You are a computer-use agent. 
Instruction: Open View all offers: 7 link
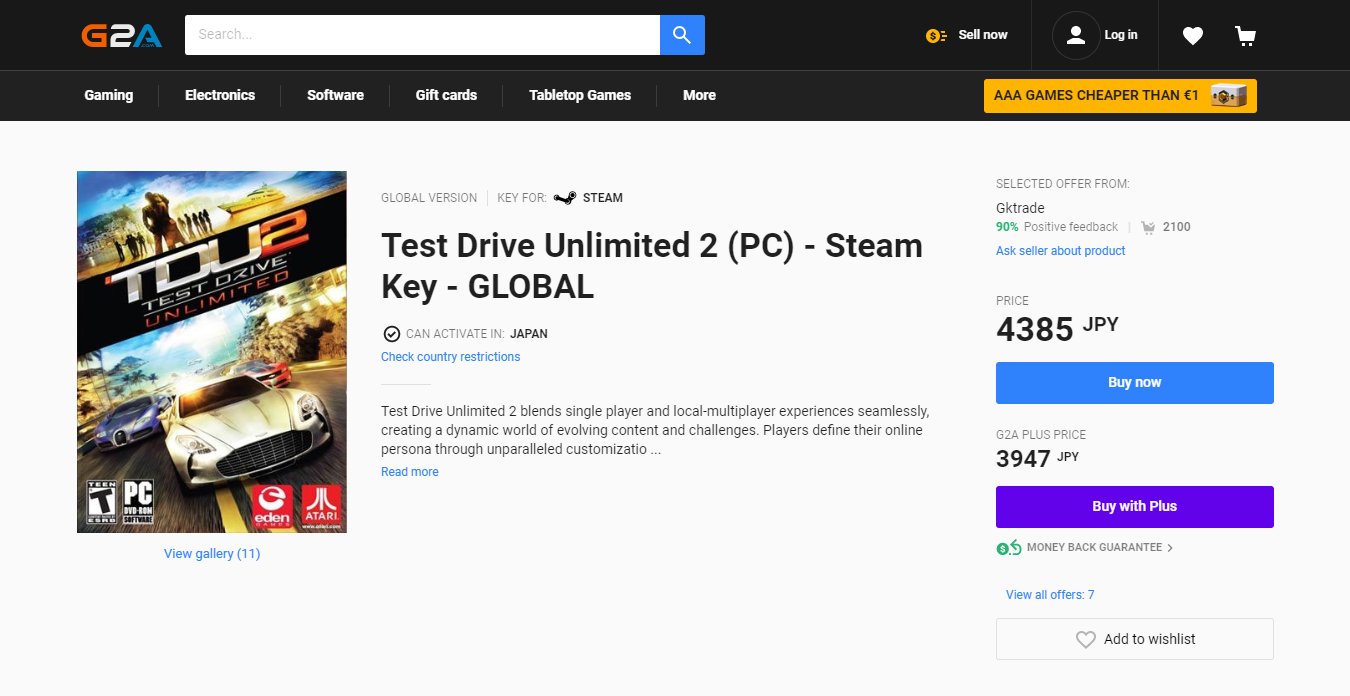(1050, 595)
